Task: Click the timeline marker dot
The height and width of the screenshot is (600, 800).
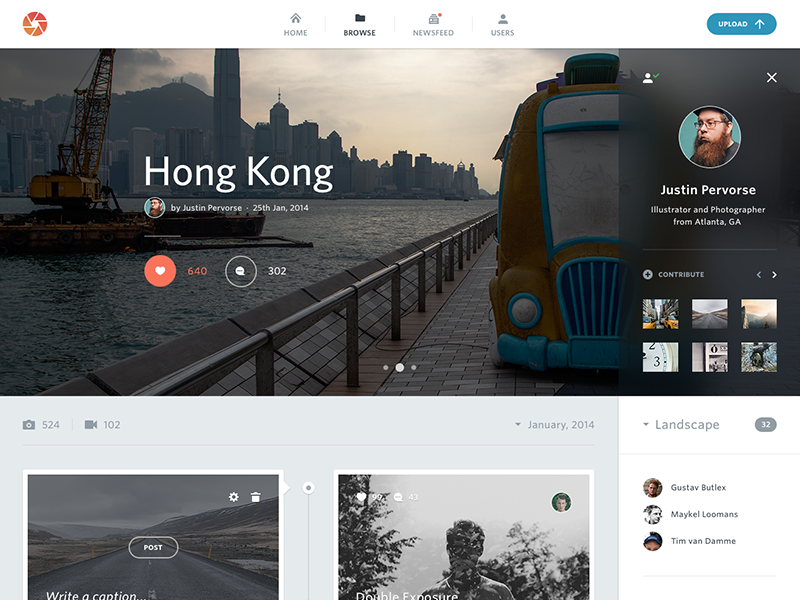Action: pos(308,488)
